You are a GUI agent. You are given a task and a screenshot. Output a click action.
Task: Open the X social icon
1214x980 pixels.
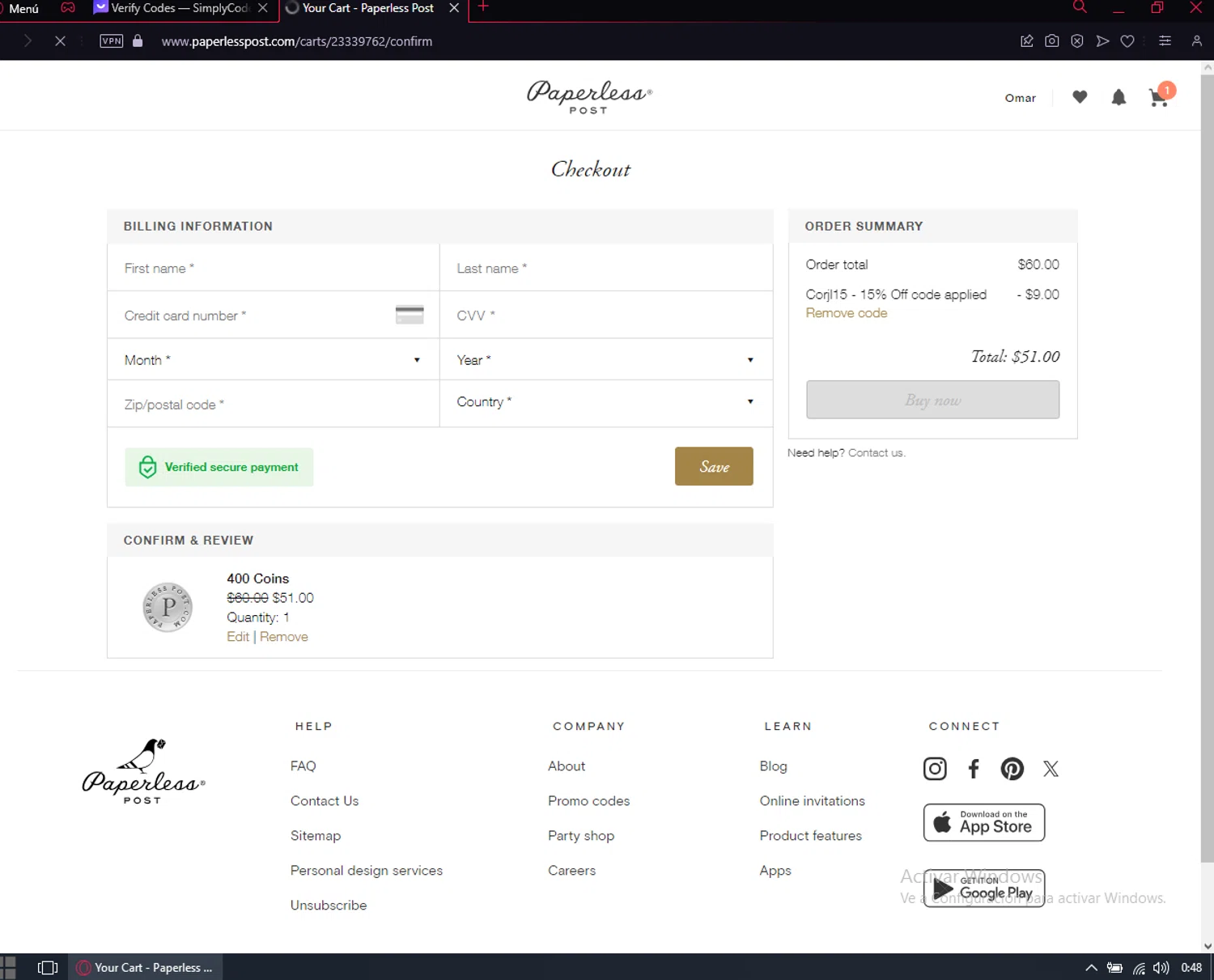coord(1051,769)
